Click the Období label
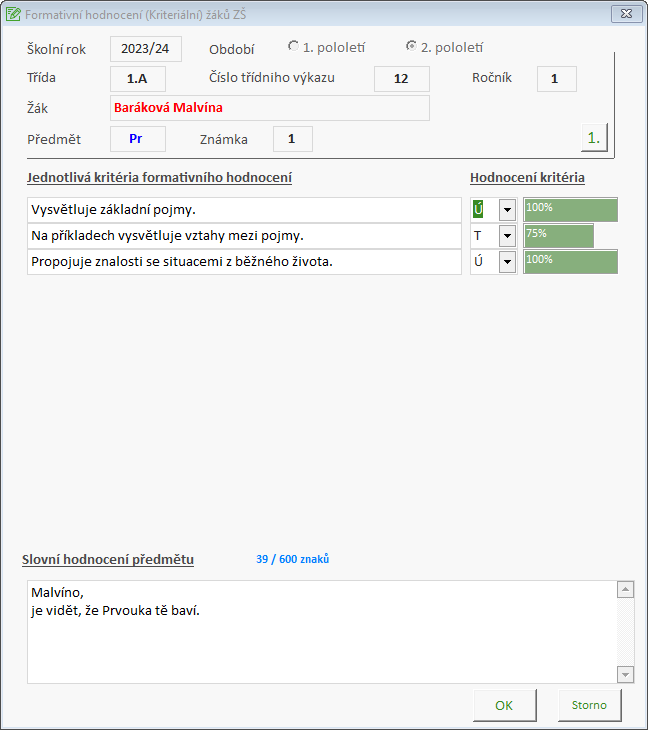648x730 pixels. pyautogui.click(x=231, y=49)
